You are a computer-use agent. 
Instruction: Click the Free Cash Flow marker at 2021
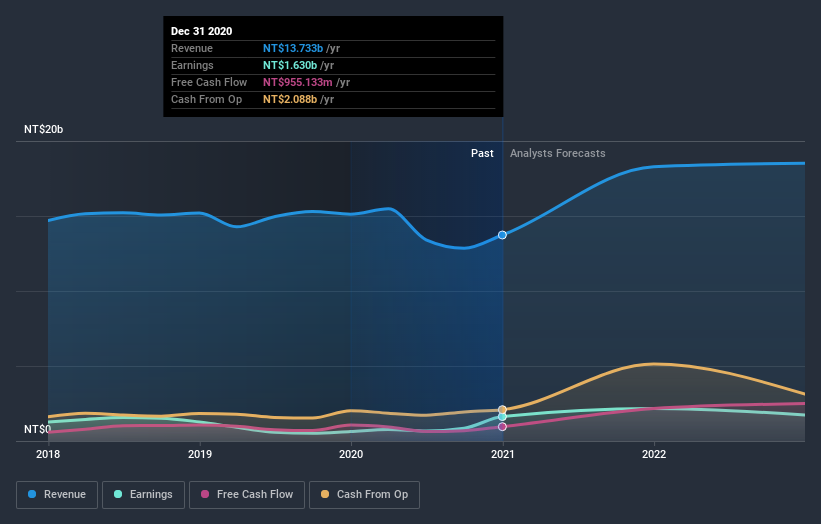[x=502, y=427]
